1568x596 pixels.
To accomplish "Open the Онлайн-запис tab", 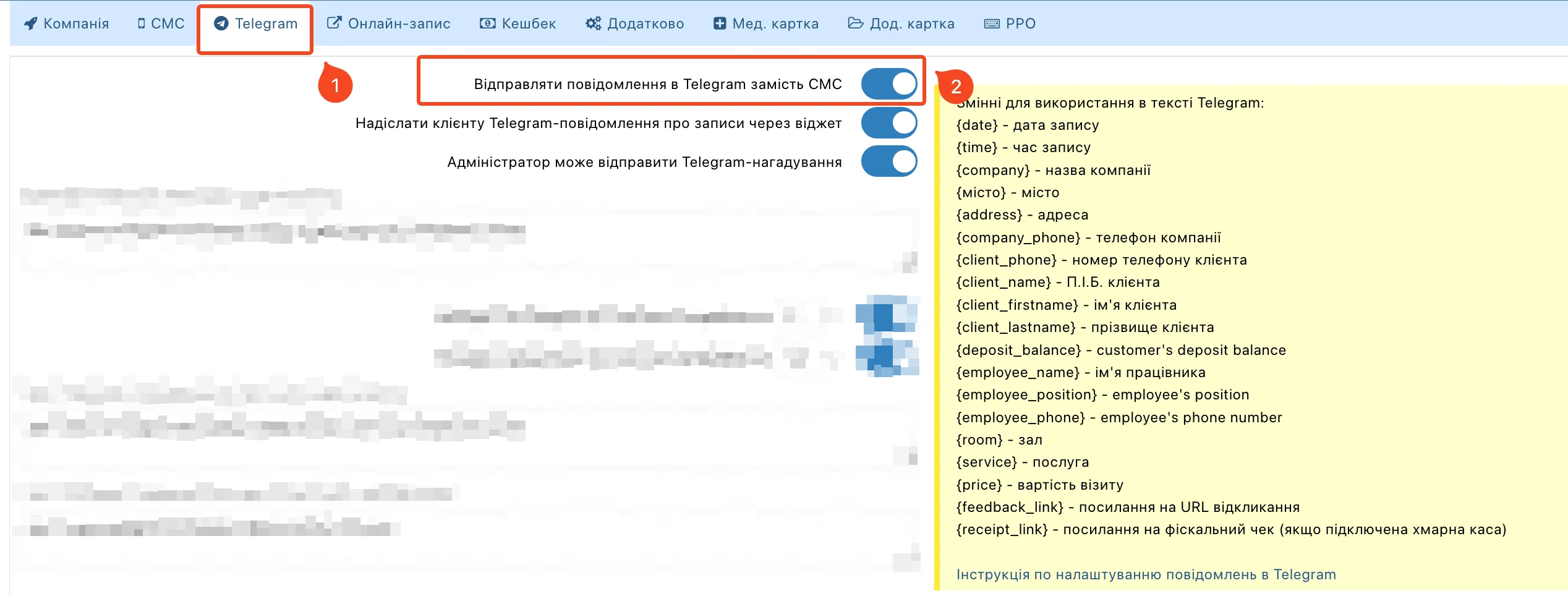I will pyautogui.click(x=388, y=23).
